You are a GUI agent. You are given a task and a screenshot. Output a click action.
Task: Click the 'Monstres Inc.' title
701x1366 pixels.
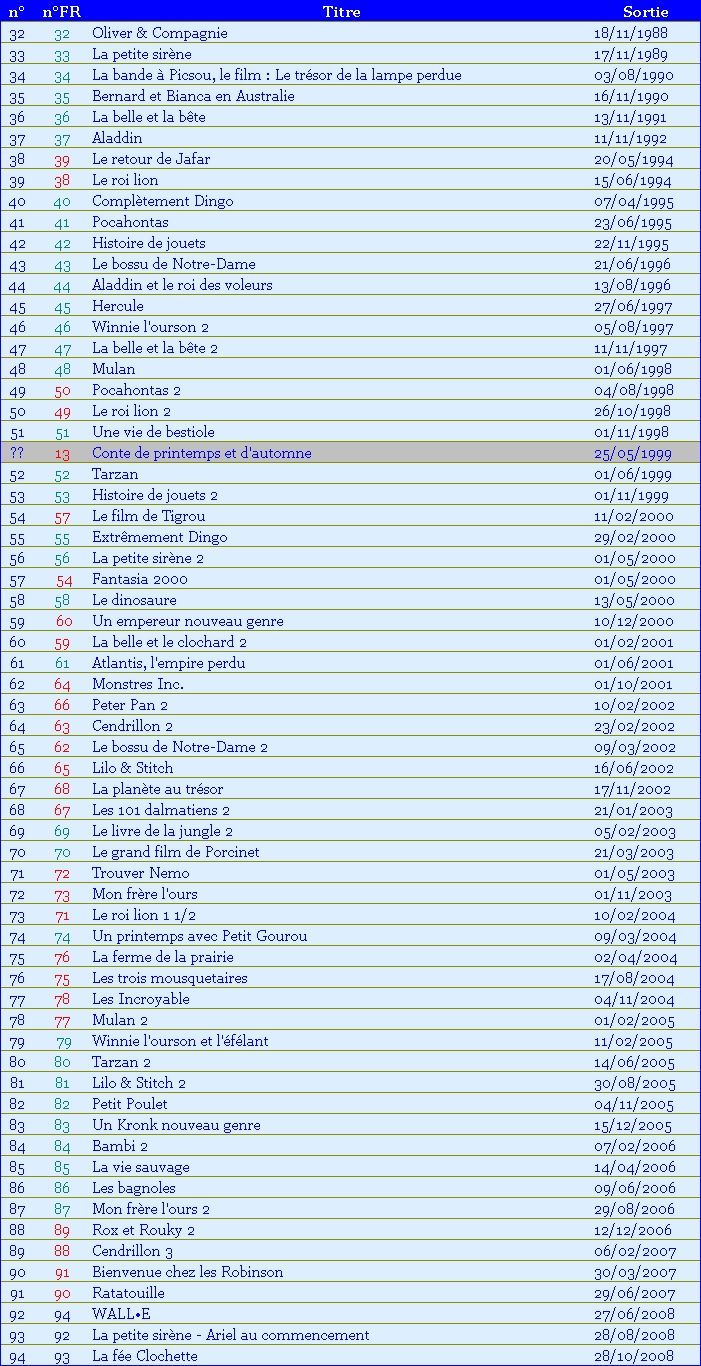point(138,684)
